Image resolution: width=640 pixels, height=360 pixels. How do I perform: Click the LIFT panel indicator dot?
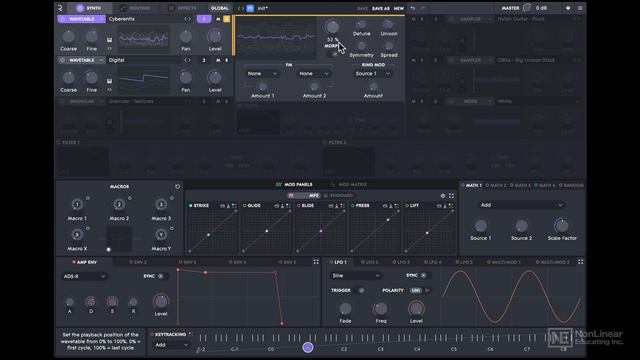(x=407, y=206)
